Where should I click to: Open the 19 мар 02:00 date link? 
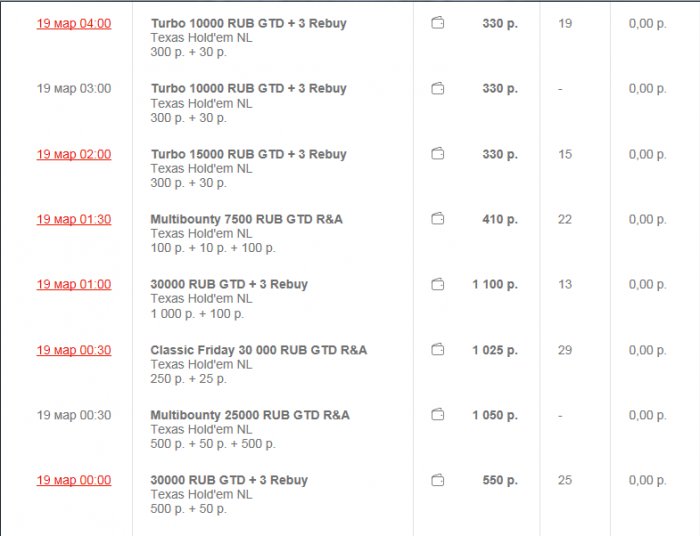click(74, 154)
